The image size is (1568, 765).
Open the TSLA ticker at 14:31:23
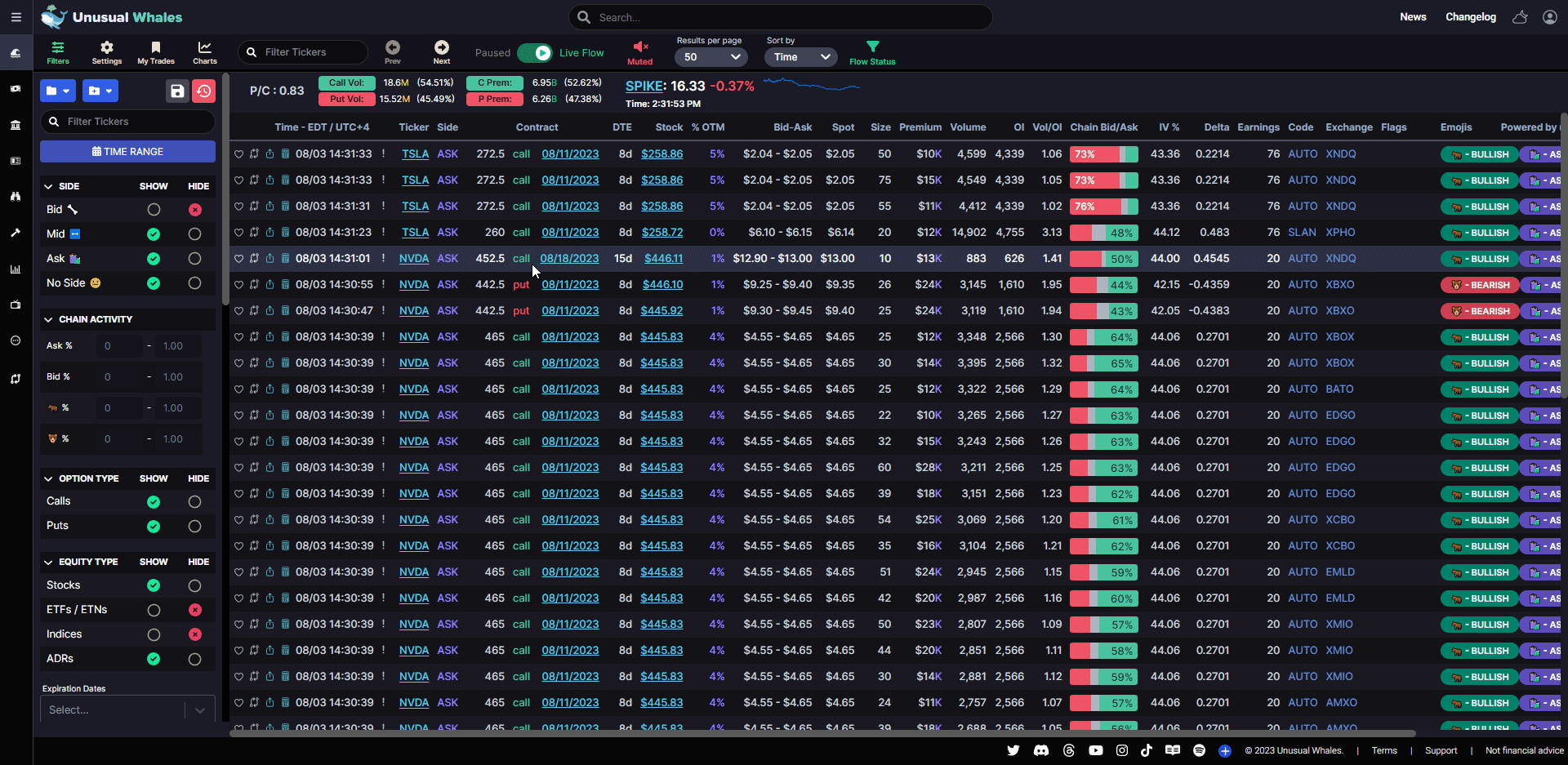point(415,233)
